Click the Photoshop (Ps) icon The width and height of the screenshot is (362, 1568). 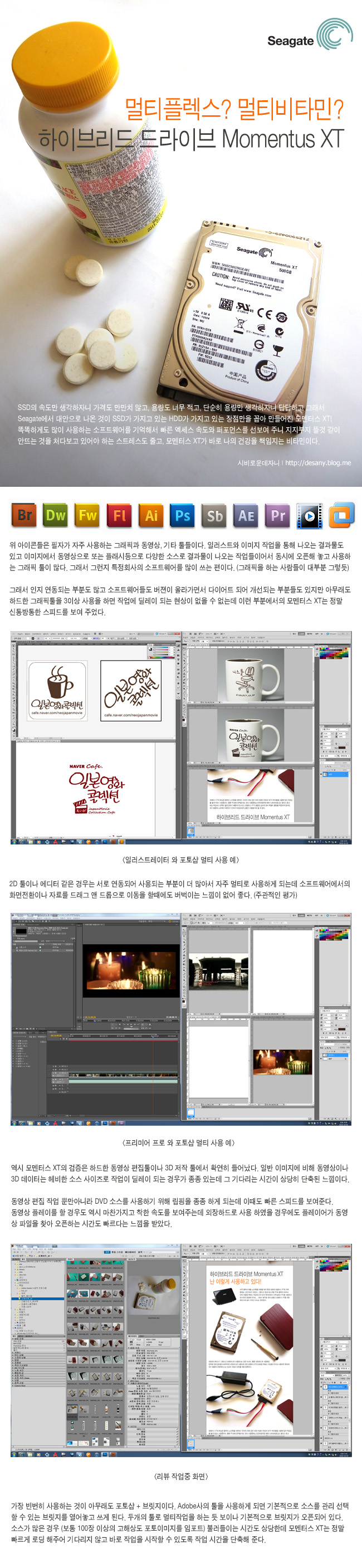(x=183, y=516)
